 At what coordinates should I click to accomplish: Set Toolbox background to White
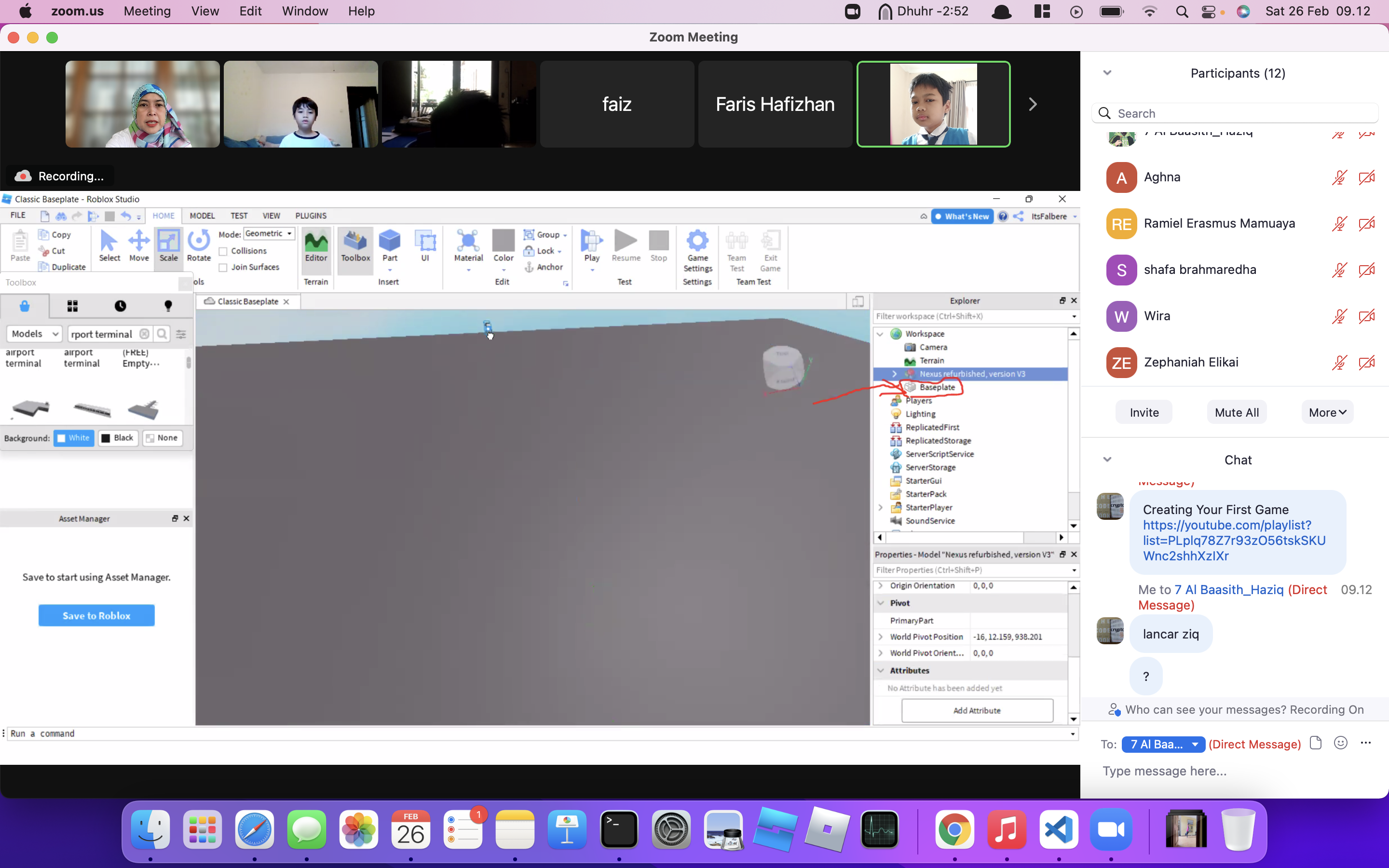tap(73, 438)
